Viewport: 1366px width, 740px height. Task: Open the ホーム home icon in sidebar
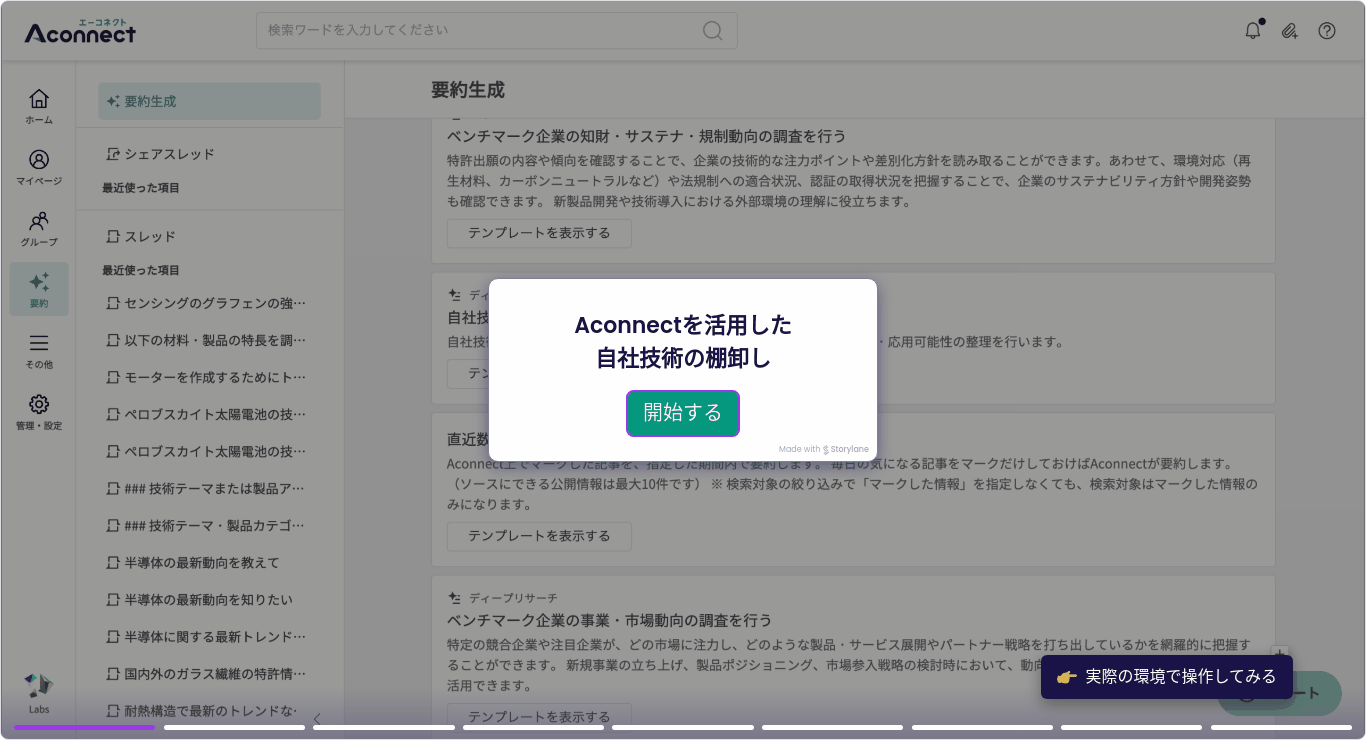tap(38, 103)
